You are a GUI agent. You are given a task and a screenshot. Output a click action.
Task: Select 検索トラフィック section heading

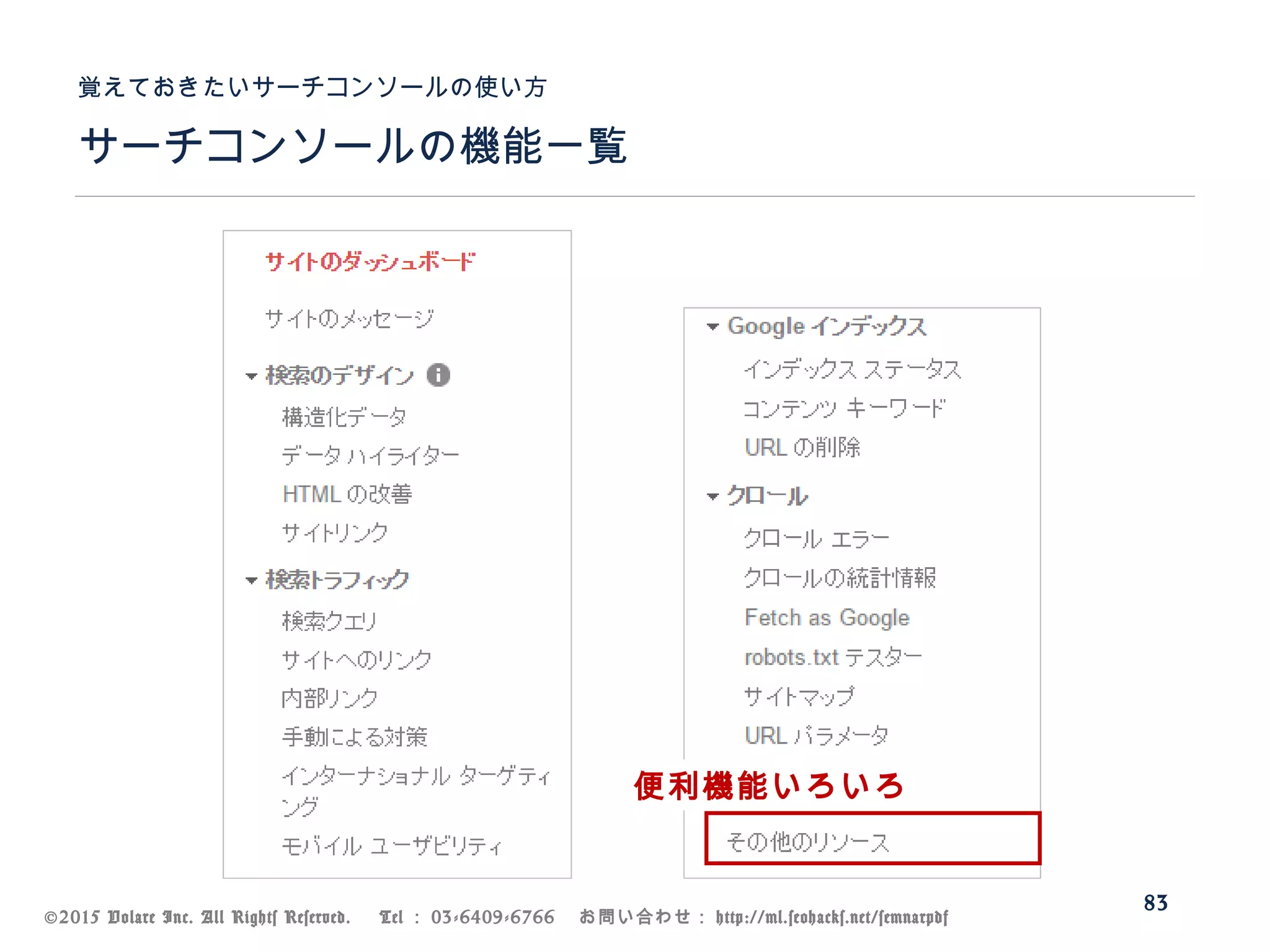coord(337,580)
